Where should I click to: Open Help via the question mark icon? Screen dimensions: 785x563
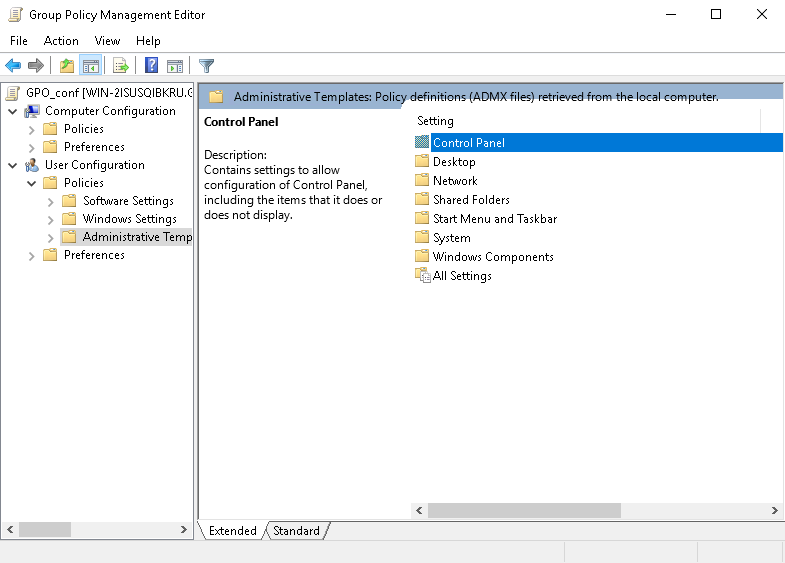(x=151, y=66)
